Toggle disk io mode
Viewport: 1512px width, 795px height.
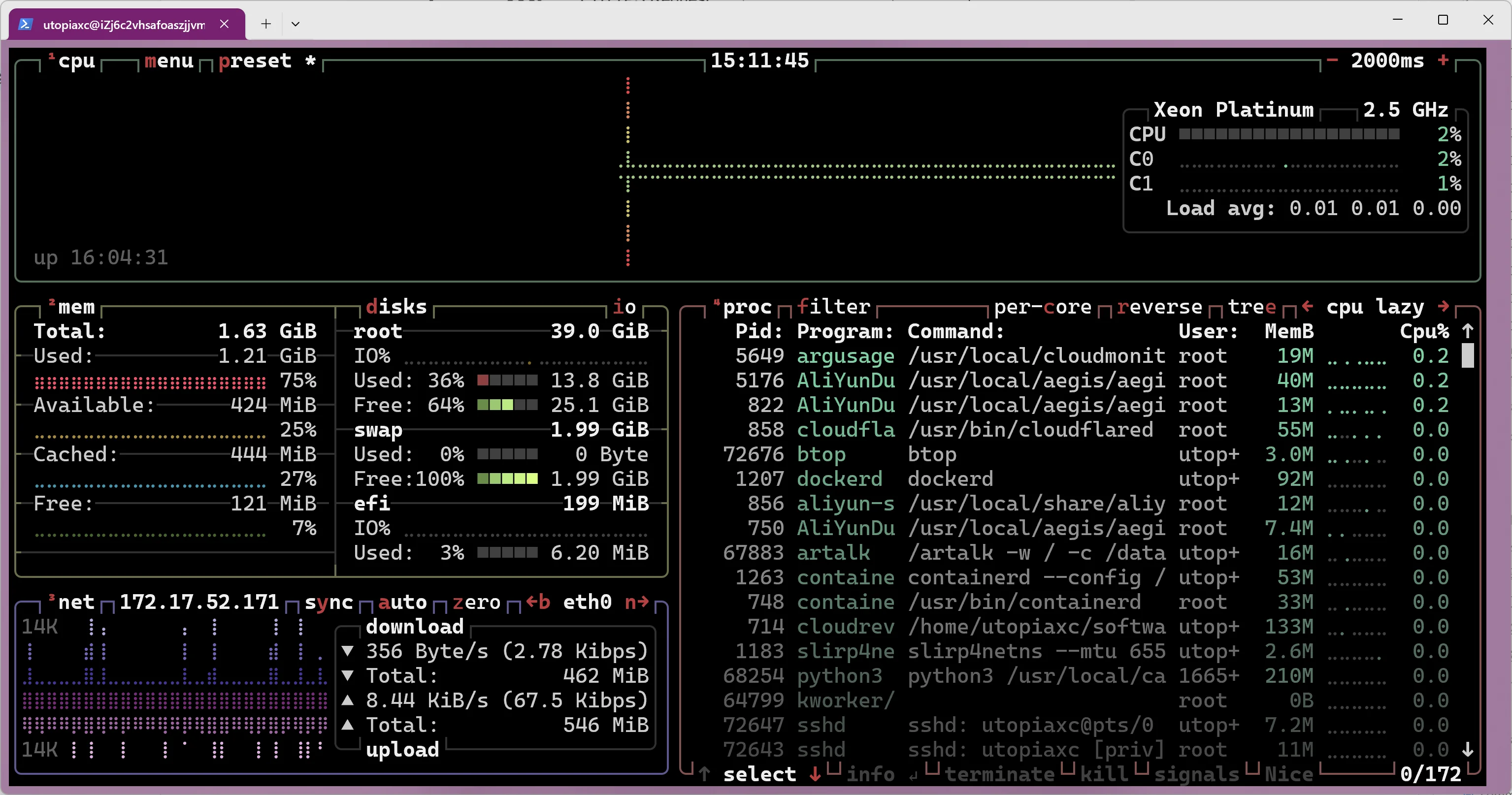click(x=624, y=307)
